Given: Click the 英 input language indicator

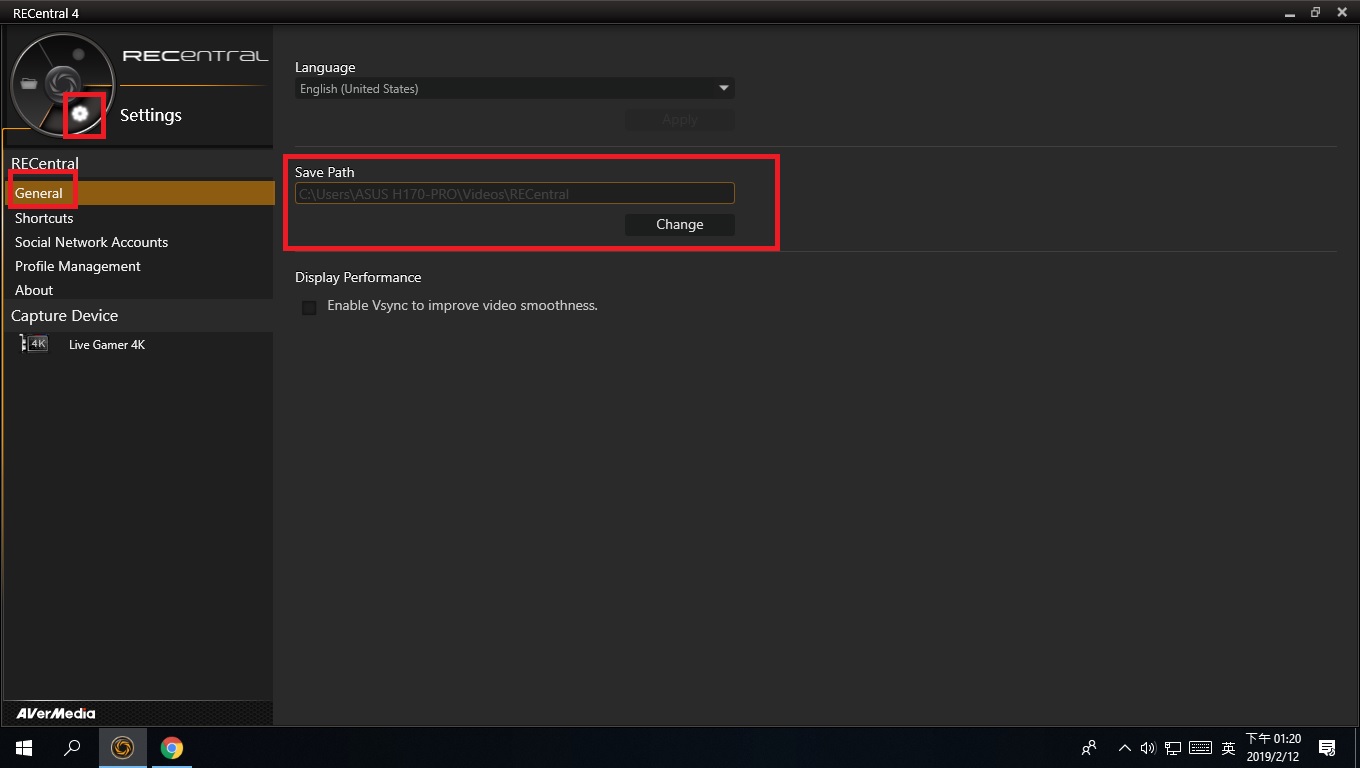Looking at the screenshot, I should tap(1228, 748).
